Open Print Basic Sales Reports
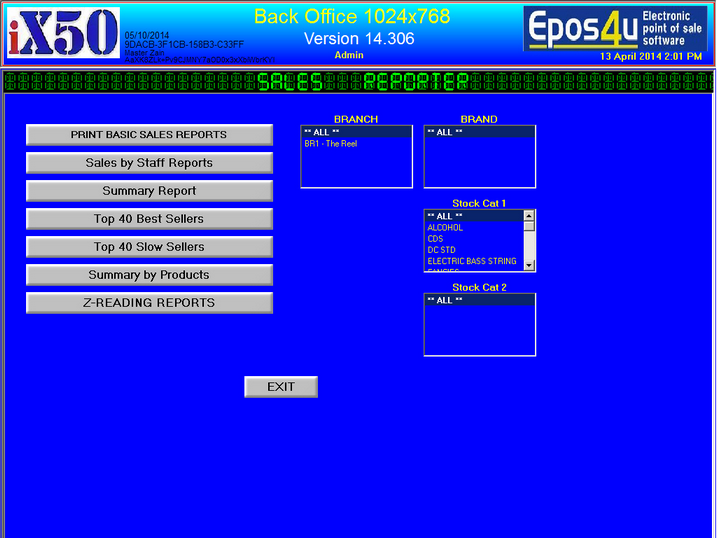 [149, 135]
